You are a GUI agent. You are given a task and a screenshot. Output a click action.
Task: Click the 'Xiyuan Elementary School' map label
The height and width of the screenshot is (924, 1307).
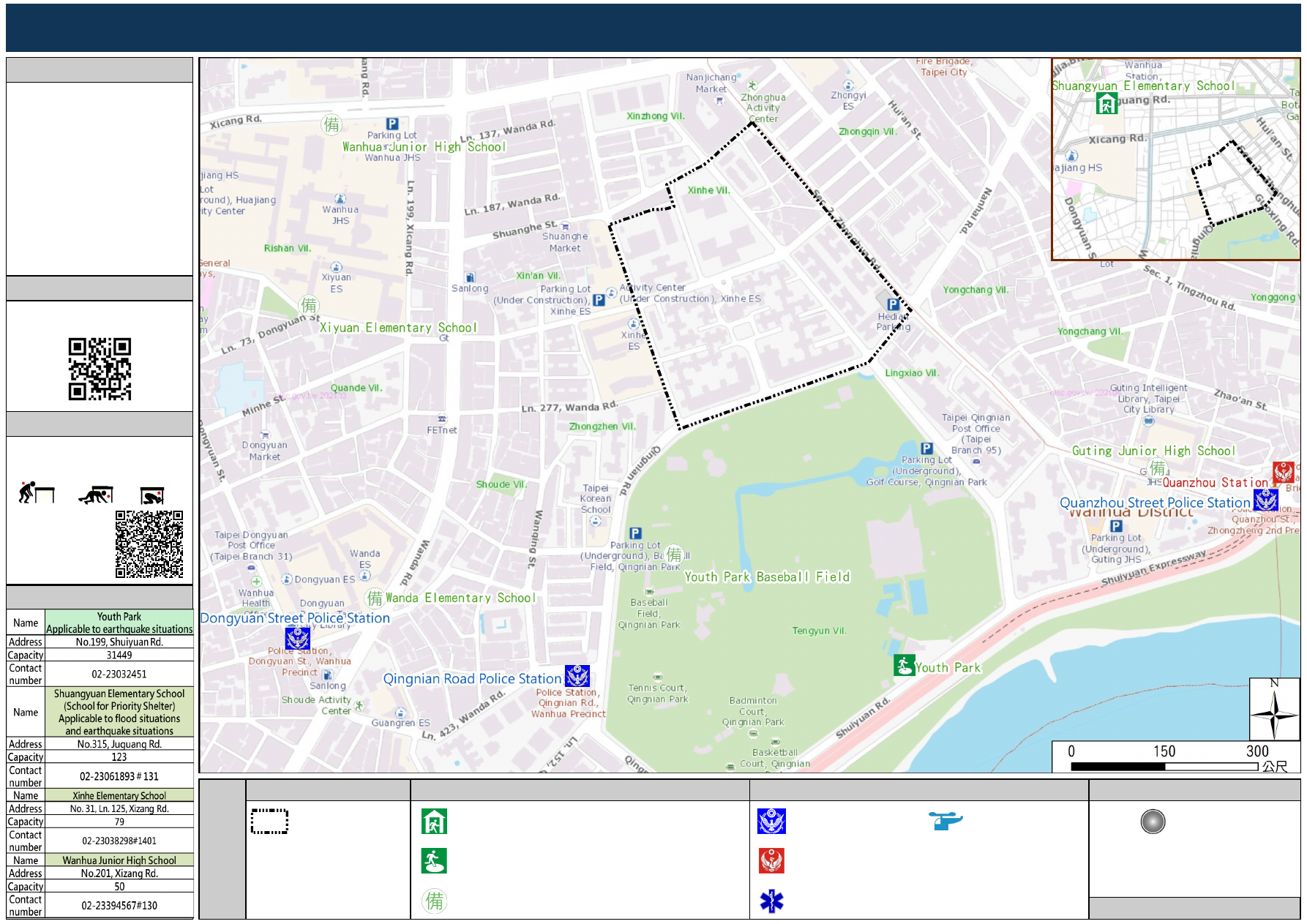[398, 328]
